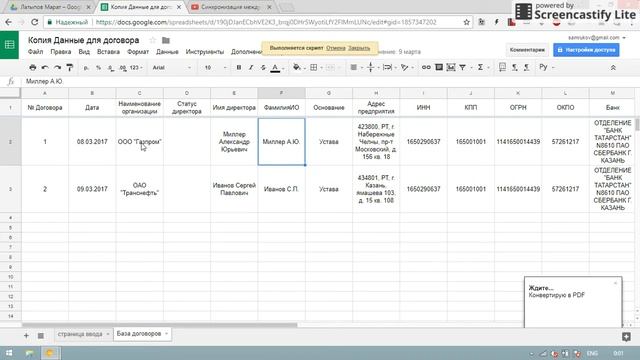Rename the title Копия Данные для договора

84,40
